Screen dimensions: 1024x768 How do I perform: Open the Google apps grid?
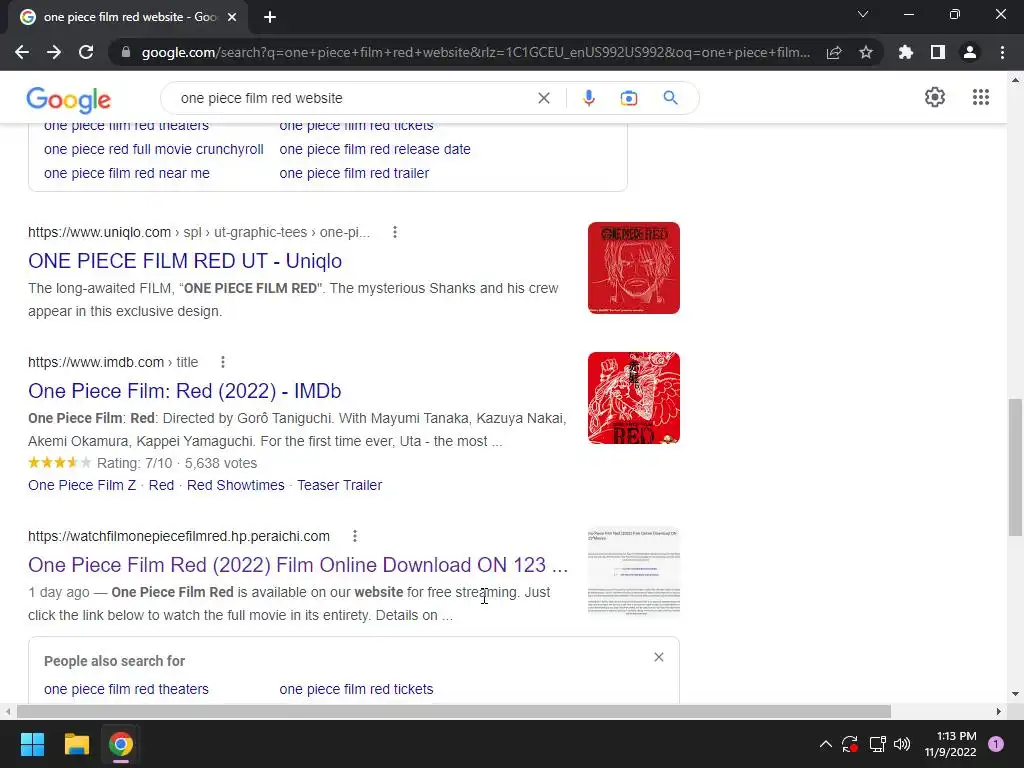(980, 97)
